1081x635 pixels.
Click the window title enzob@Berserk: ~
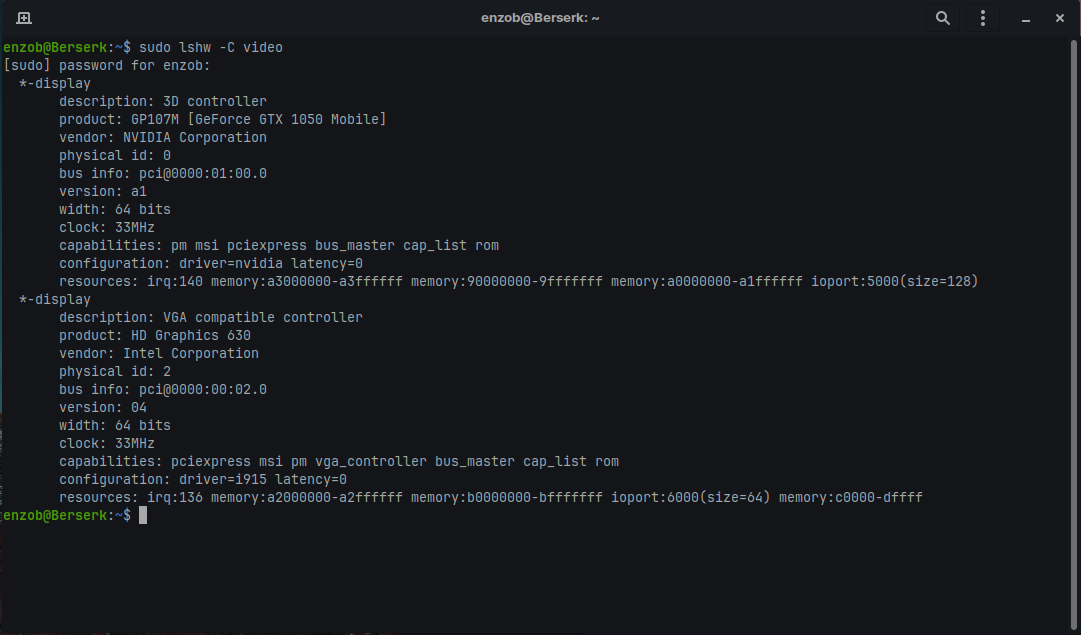pos(540,18)
